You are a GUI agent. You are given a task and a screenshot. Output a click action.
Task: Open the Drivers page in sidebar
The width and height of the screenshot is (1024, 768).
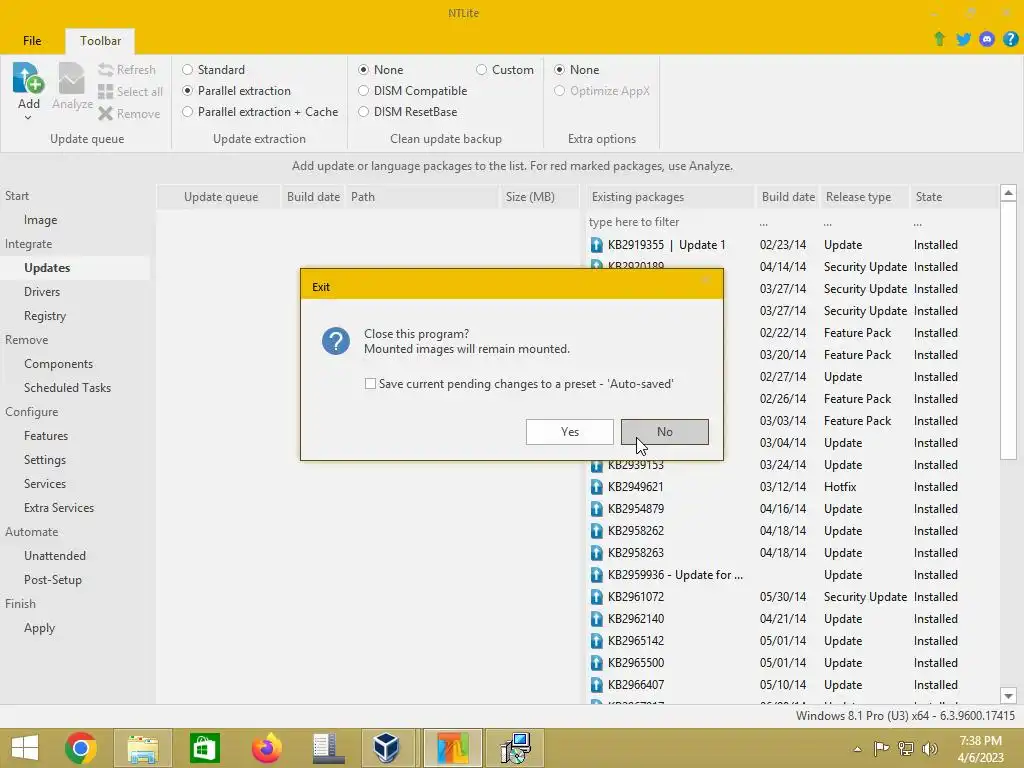42,292
